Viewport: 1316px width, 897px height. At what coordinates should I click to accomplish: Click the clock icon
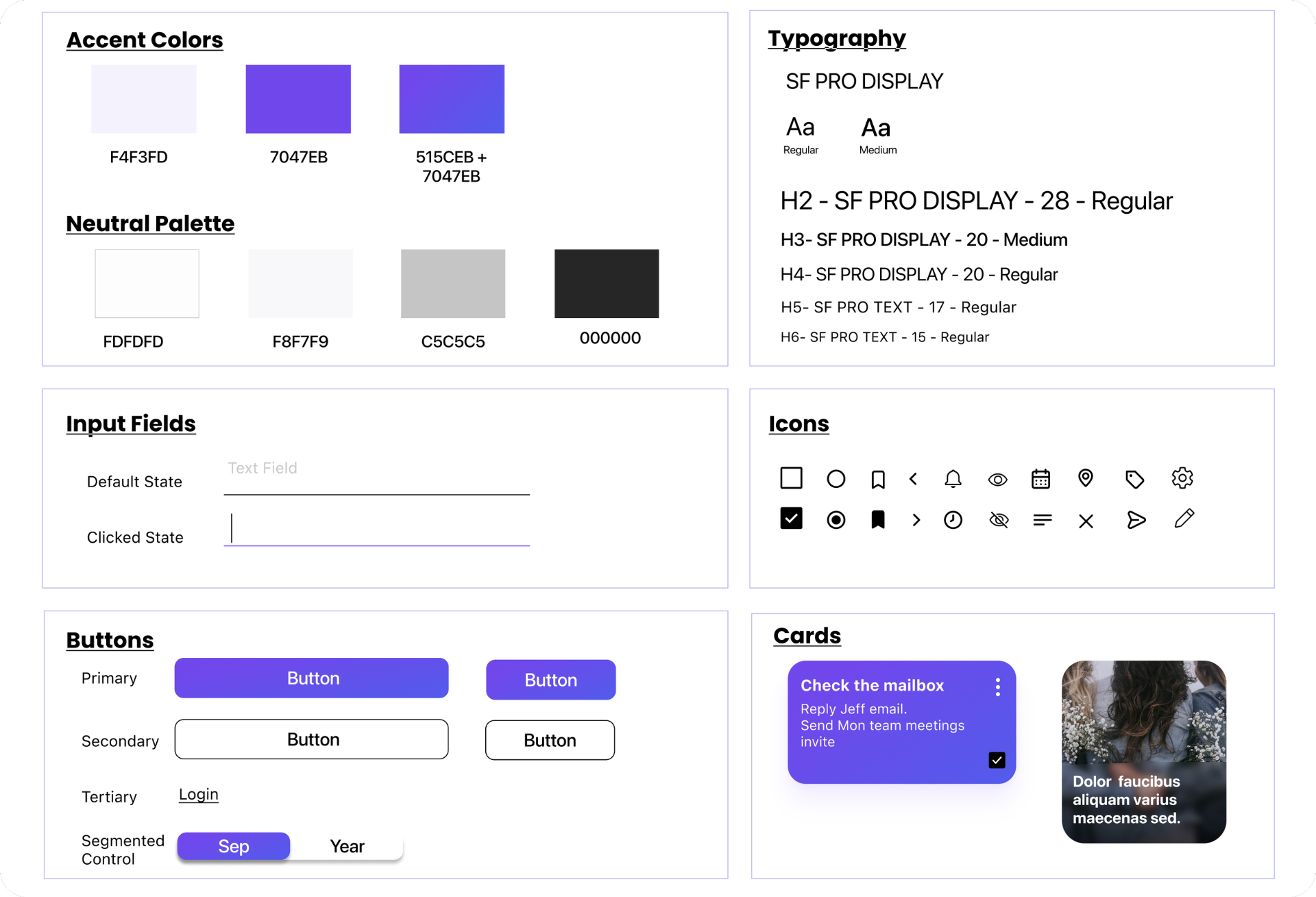(x=953, y=520)
